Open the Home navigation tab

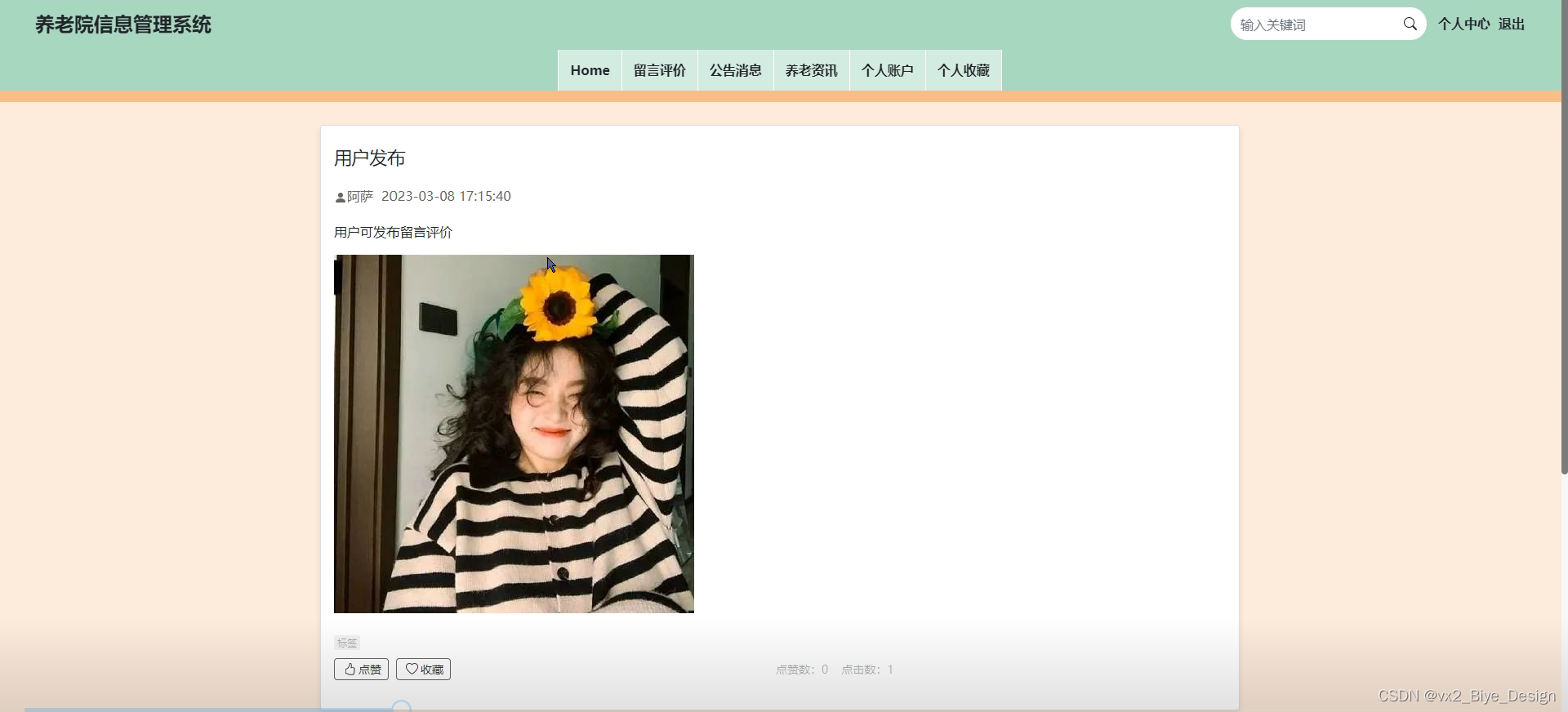[590, 70]
